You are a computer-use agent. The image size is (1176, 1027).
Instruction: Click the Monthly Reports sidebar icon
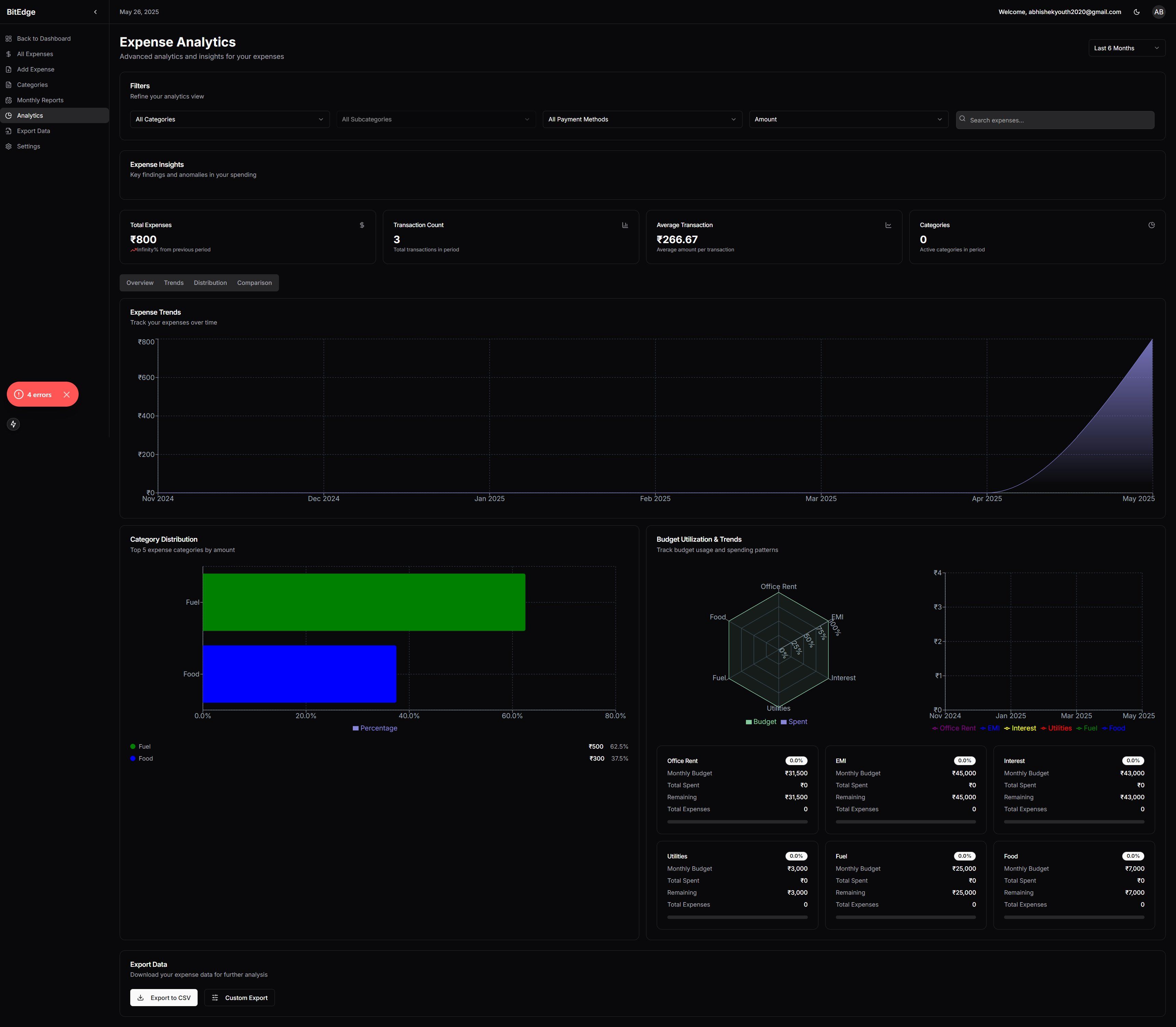(9, 100)
